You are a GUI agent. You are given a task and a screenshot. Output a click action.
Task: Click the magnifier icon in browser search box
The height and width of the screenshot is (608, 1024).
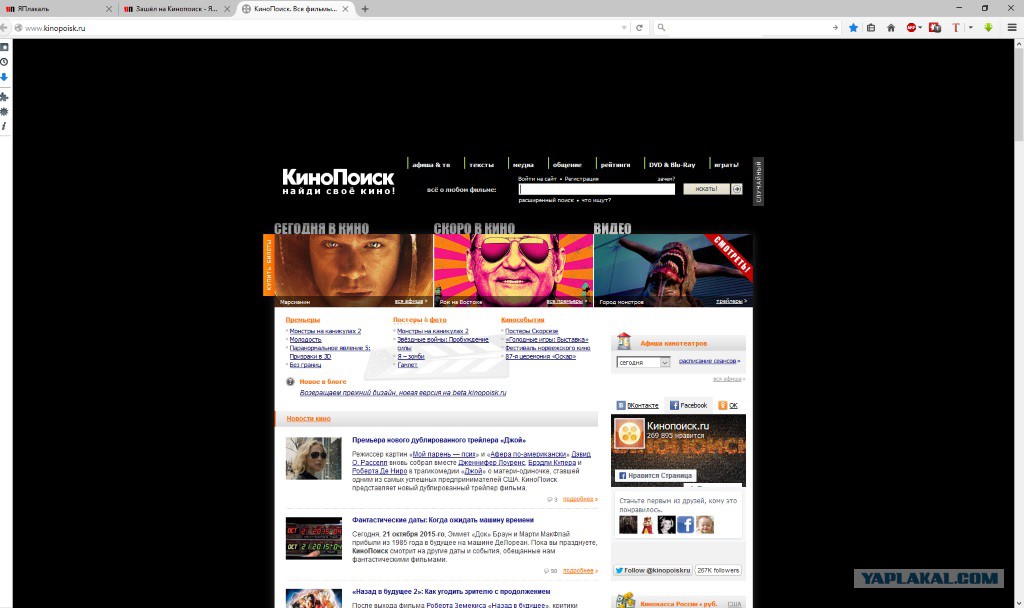click(x=661, y=27)
